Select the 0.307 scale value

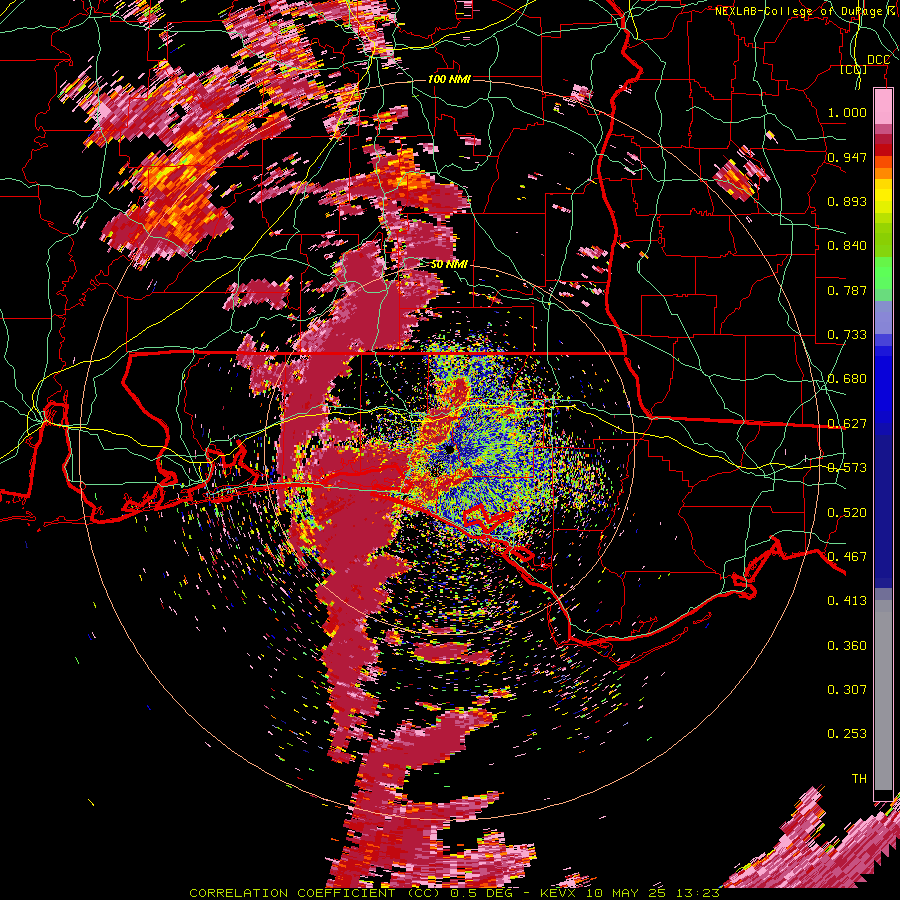(x=847, y=690)
